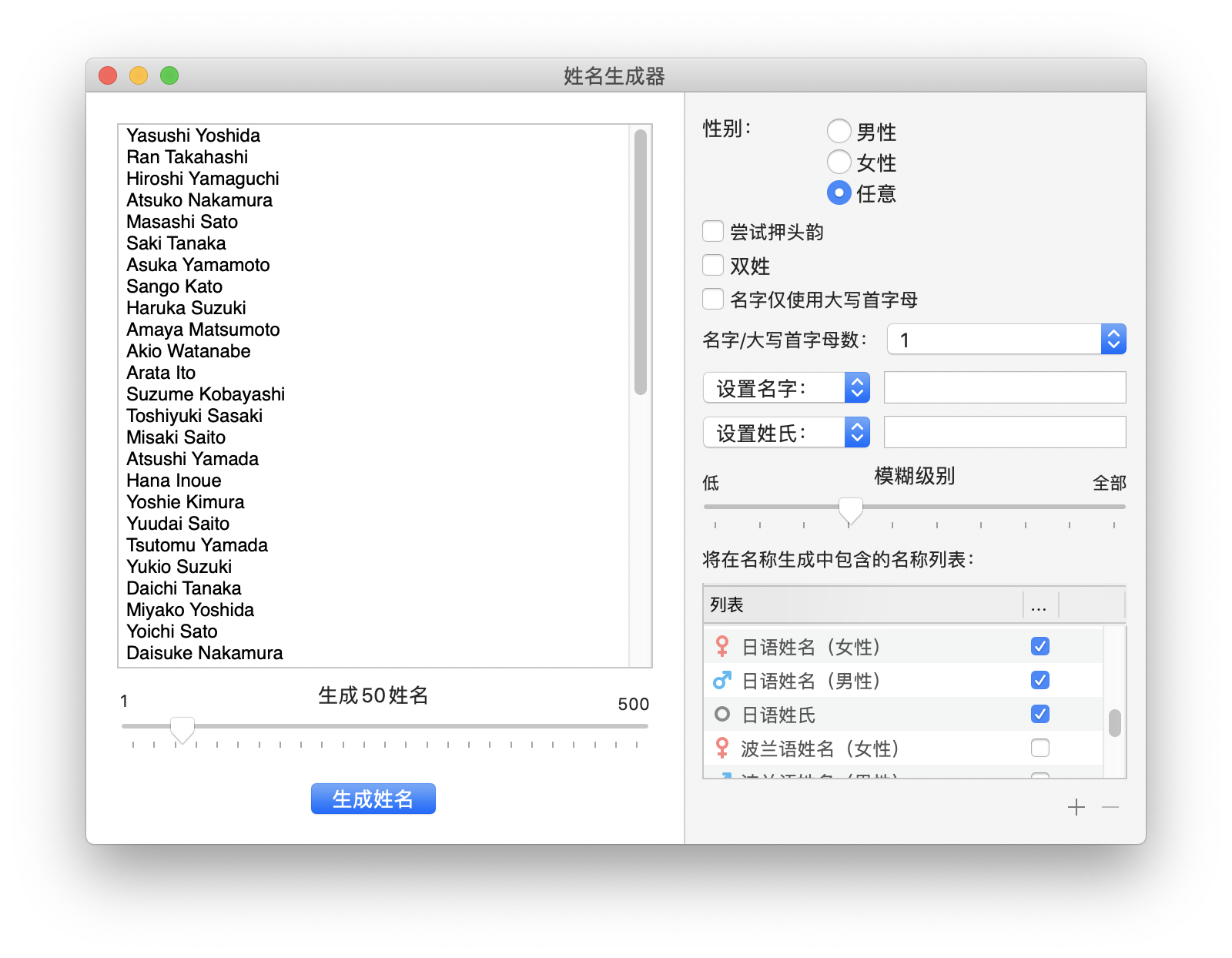Select the name Hiroshi Yamaguchi in the list
Screen dimensions: 1232x958
pos(203,178)
